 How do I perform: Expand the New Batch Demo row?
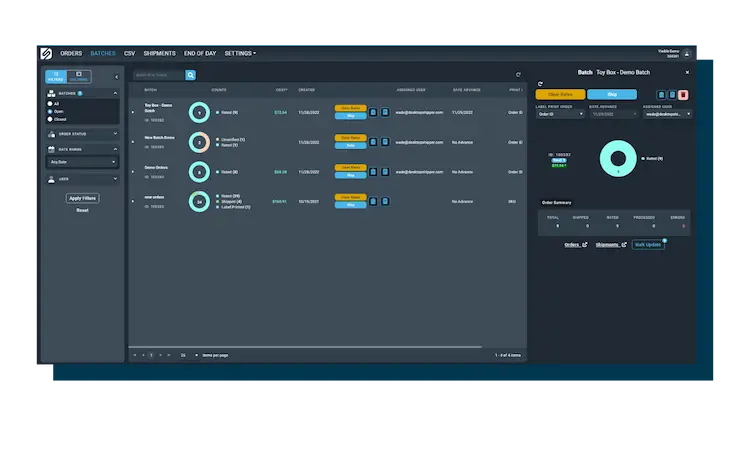[133, 143]
